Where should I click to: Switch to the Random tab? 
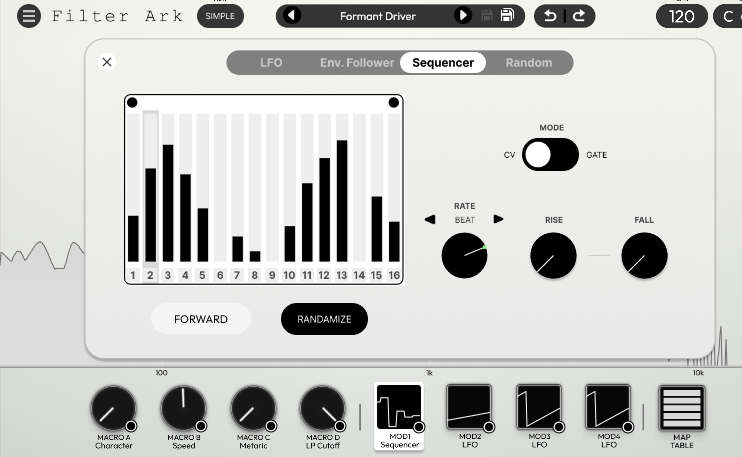(528, 63)
